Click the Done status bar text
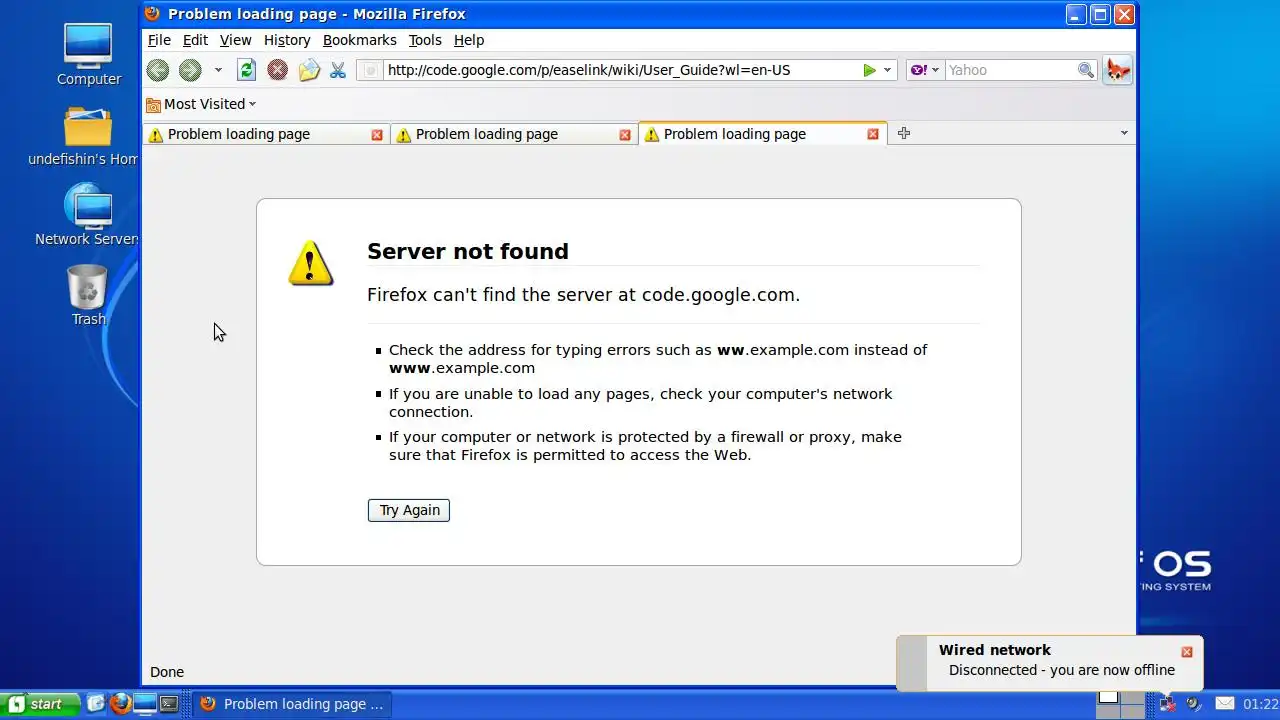The image size is (1280, 720). pyautogui.click(x=167, y=672)
